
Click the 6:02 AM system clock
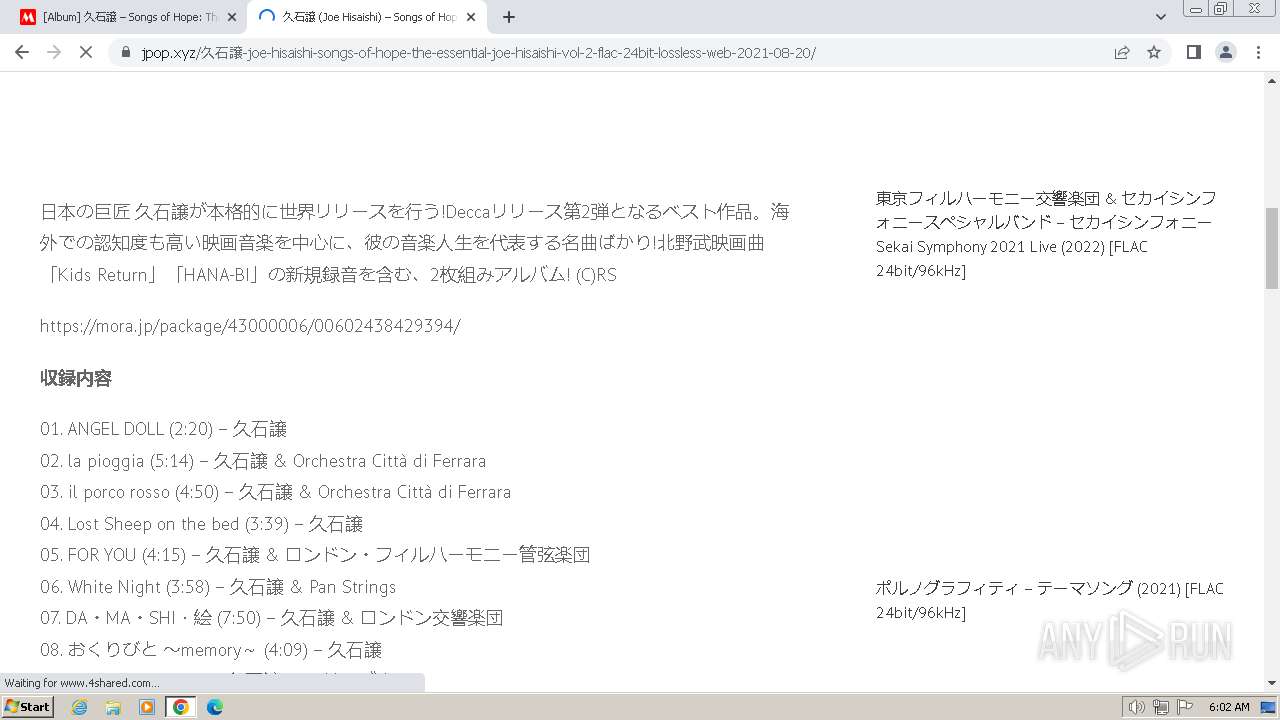(x=1229, y=707)
